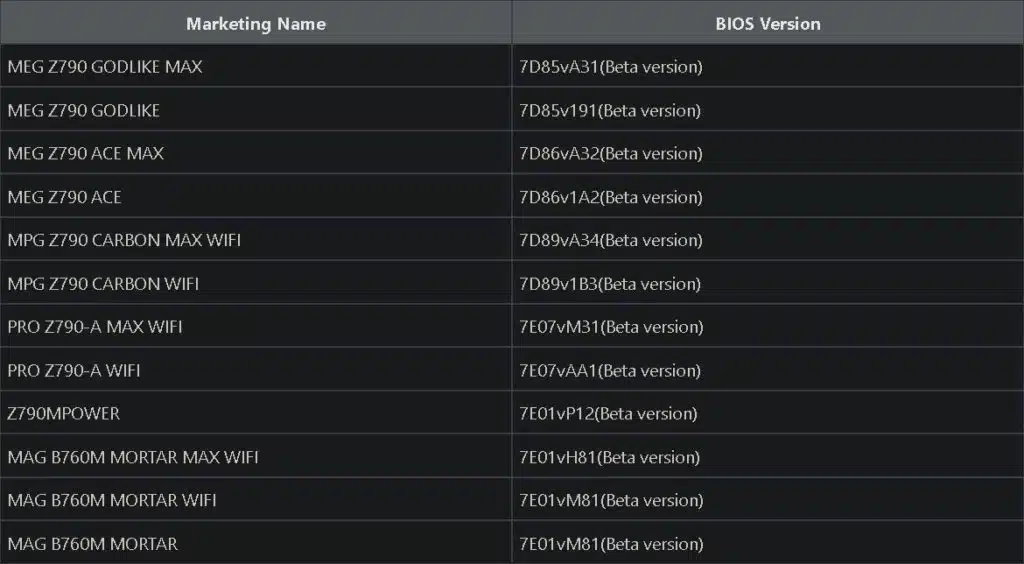Select MAG B760M MORTAR MAX WIFI
Image resolution: width=1024 pixels, height=564 pixels.
coord(133,457)
